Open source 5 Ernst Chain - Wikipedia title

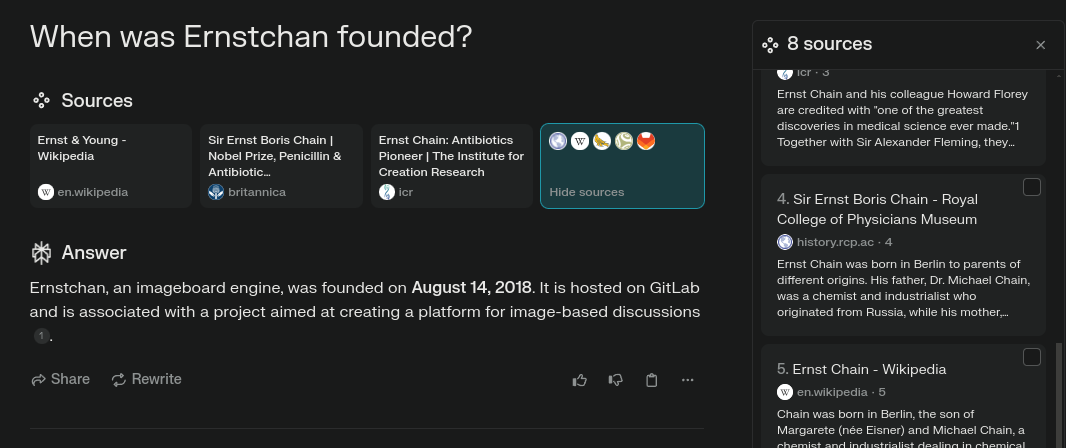tap(861, 369)
